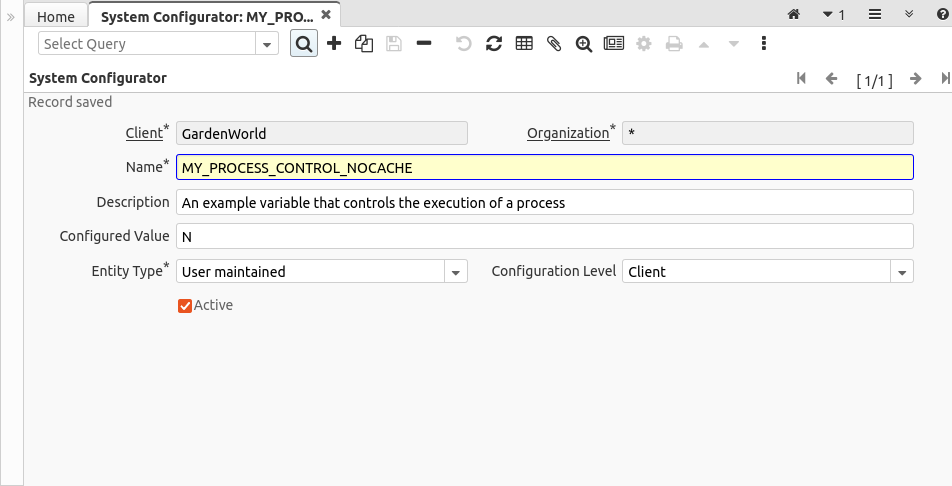Image resolution: width=952 pixels, height=486 pixels.
Task: Go to parent record up arrow
Action: (704, 44)
